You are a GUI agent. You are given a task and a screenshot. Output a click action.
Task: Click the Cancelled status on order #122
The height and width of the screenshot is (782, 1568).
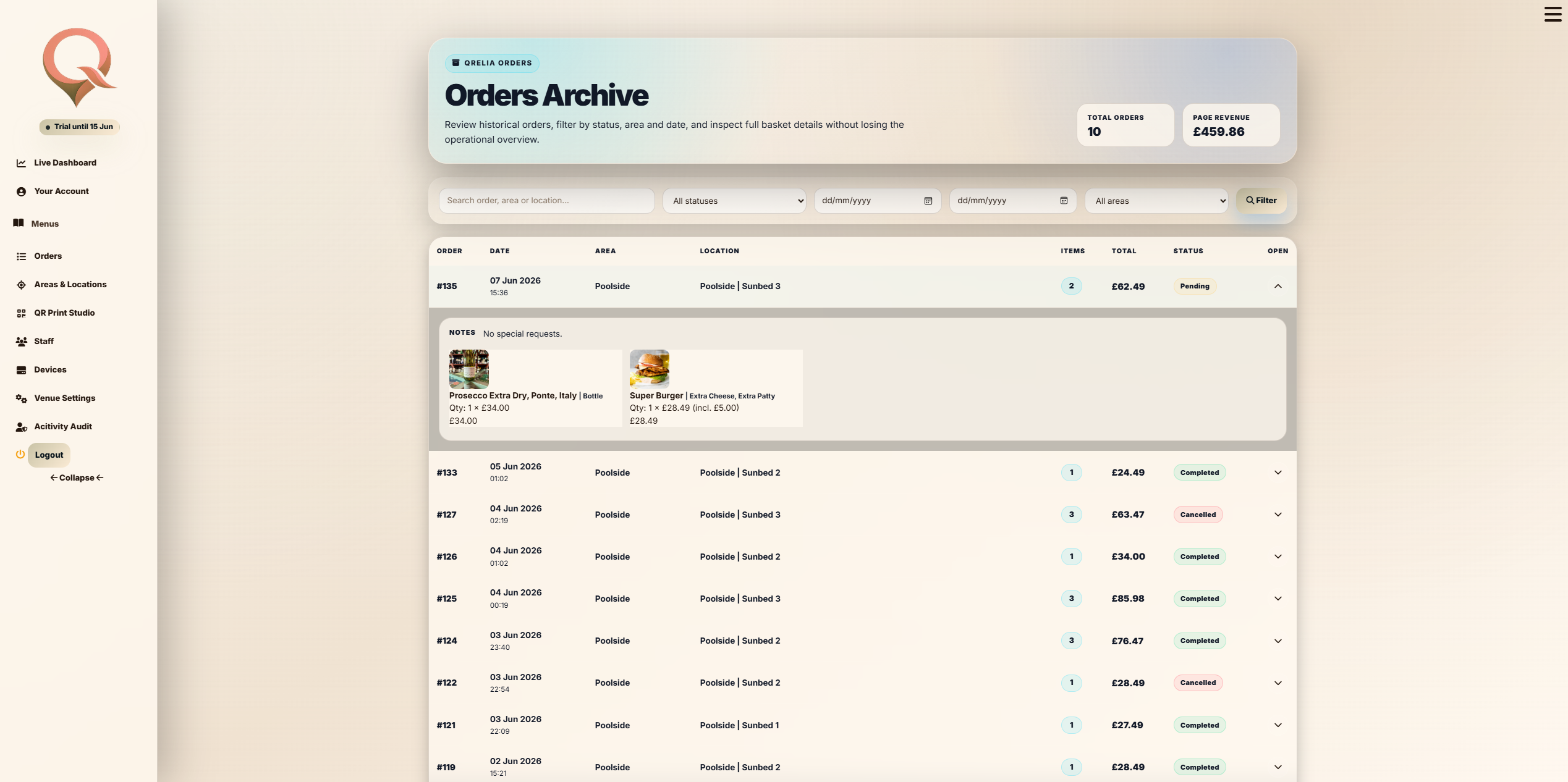click(1198, 683)
